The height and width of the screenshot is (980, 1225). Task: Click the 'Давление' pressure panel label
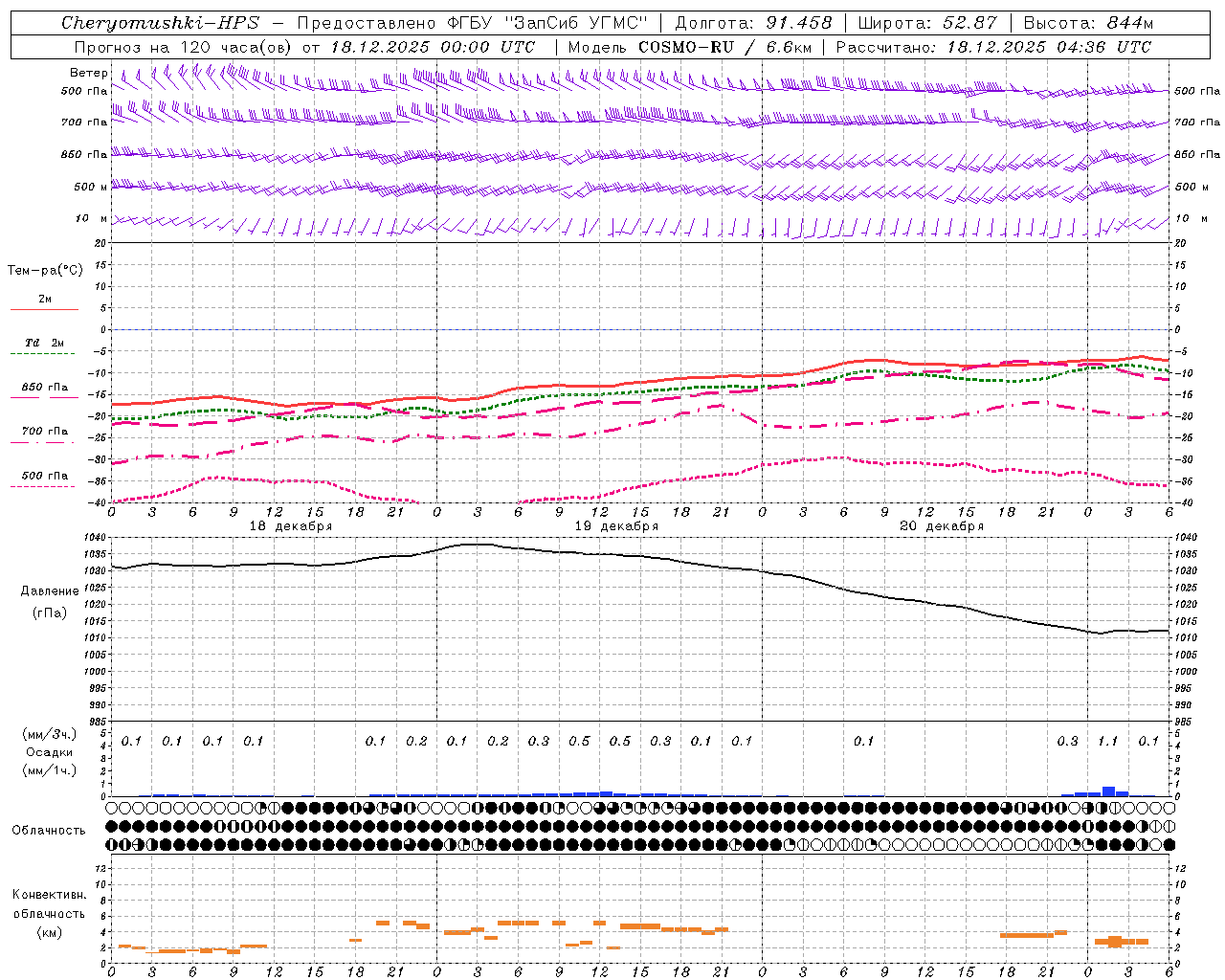pyautogui.click(x=50, y=591)
